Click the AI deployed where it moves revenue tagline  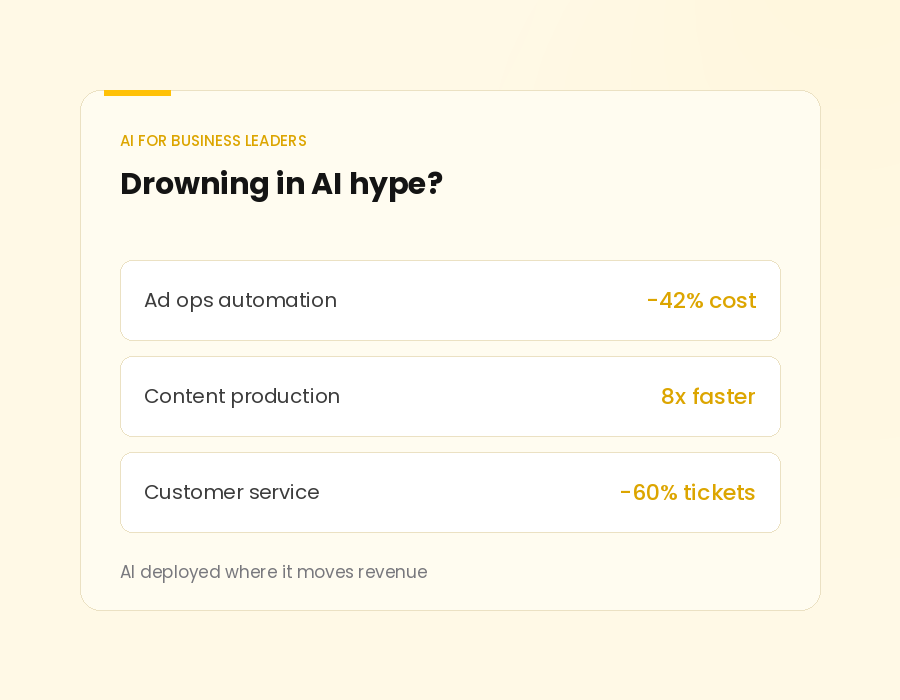click(x=274, y=572)
